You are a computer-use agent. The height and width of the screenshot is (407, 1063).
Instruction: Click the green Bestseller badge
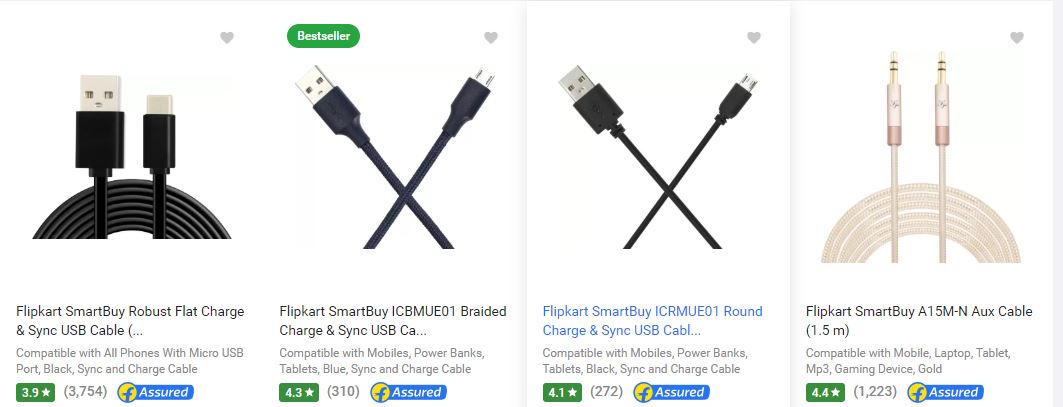coord(323,36)
